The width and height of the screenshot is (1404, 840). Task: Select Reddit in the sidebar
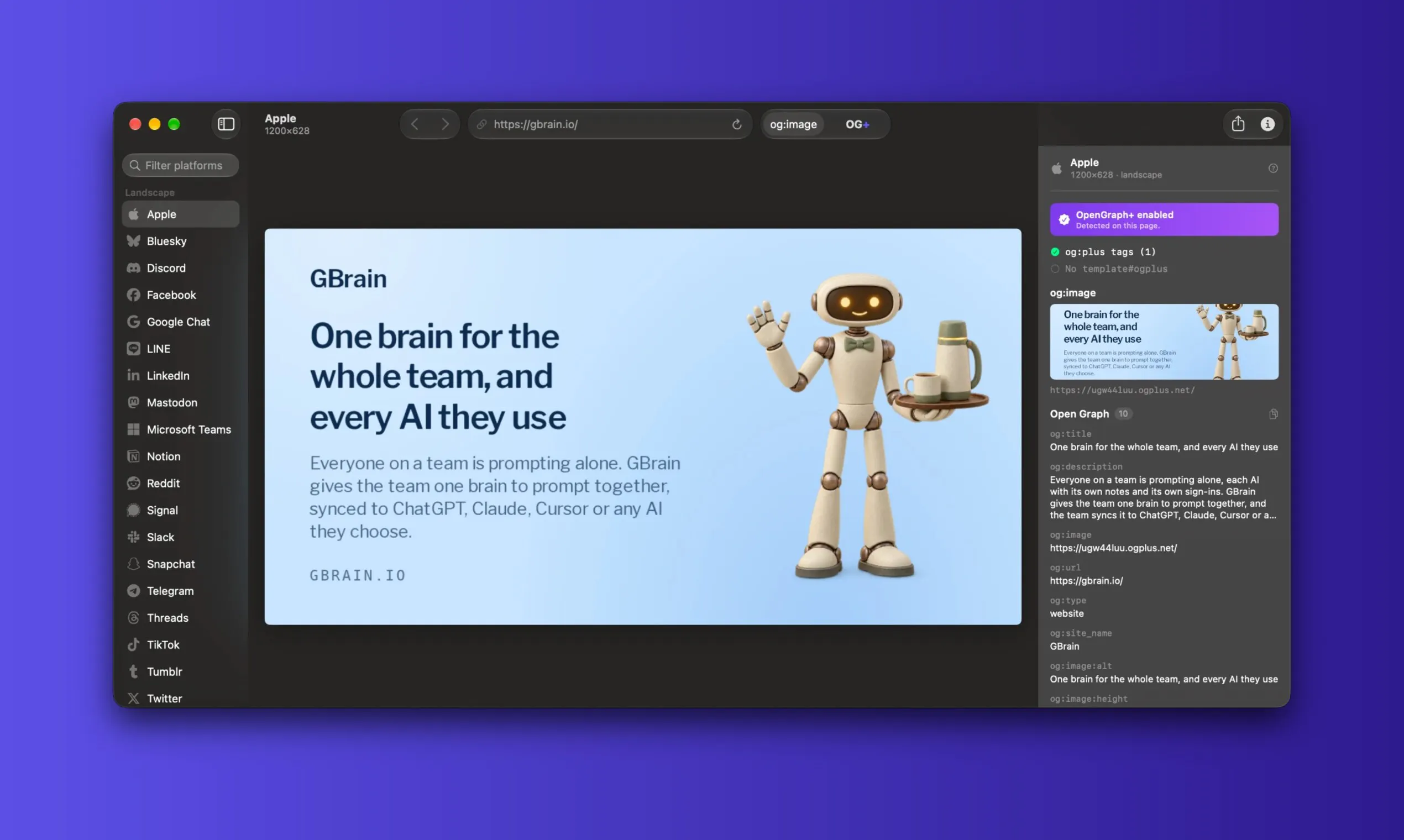tap(181, 483)
